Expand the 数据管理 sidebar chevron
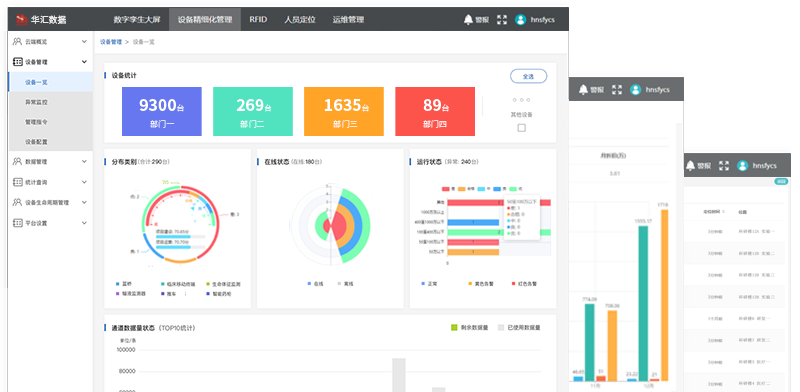Viewport: 800px width, 392px height. [84, 162]
